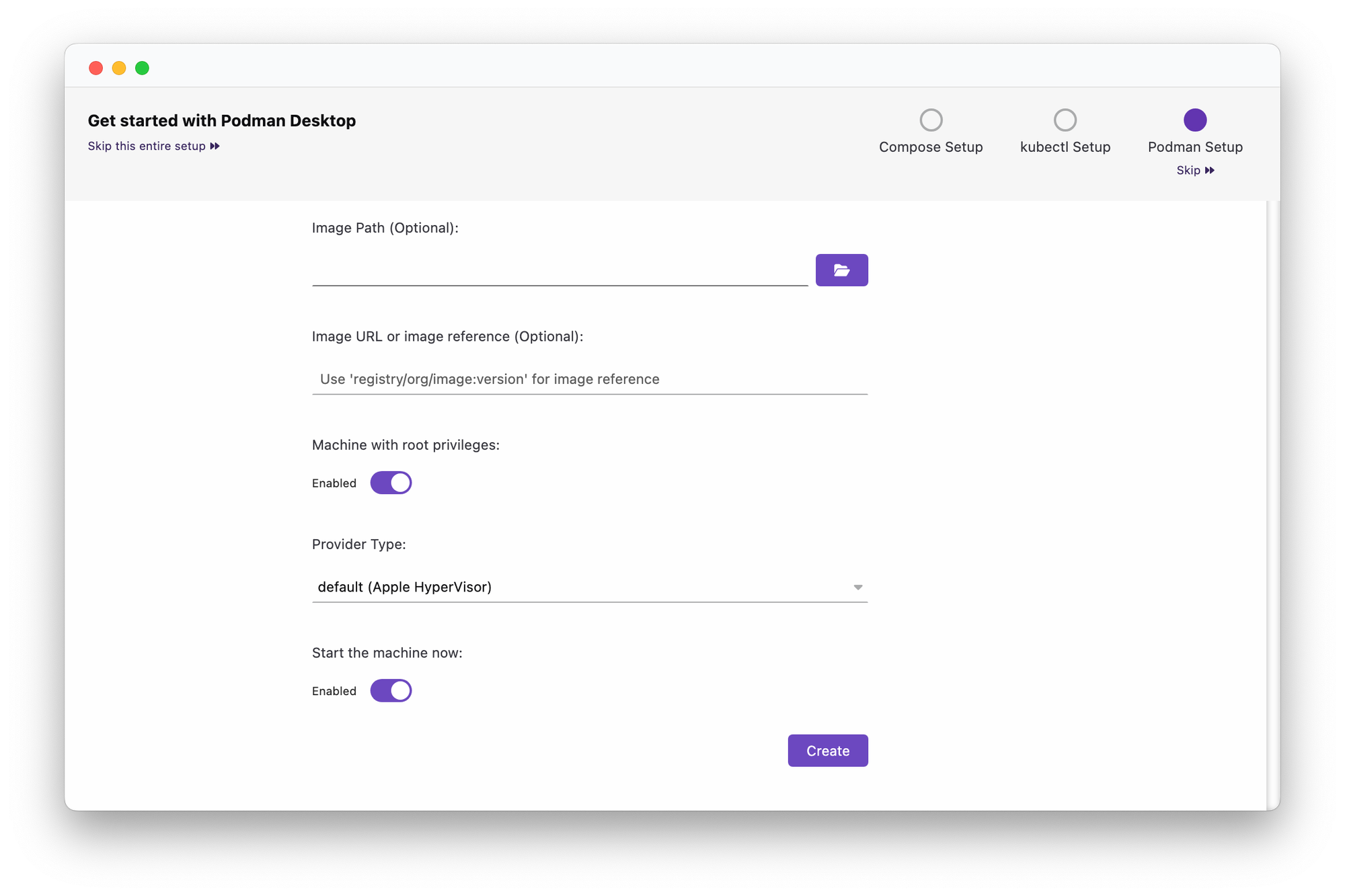Click the kubectl Setup step circle

[x=1065, y=119]
